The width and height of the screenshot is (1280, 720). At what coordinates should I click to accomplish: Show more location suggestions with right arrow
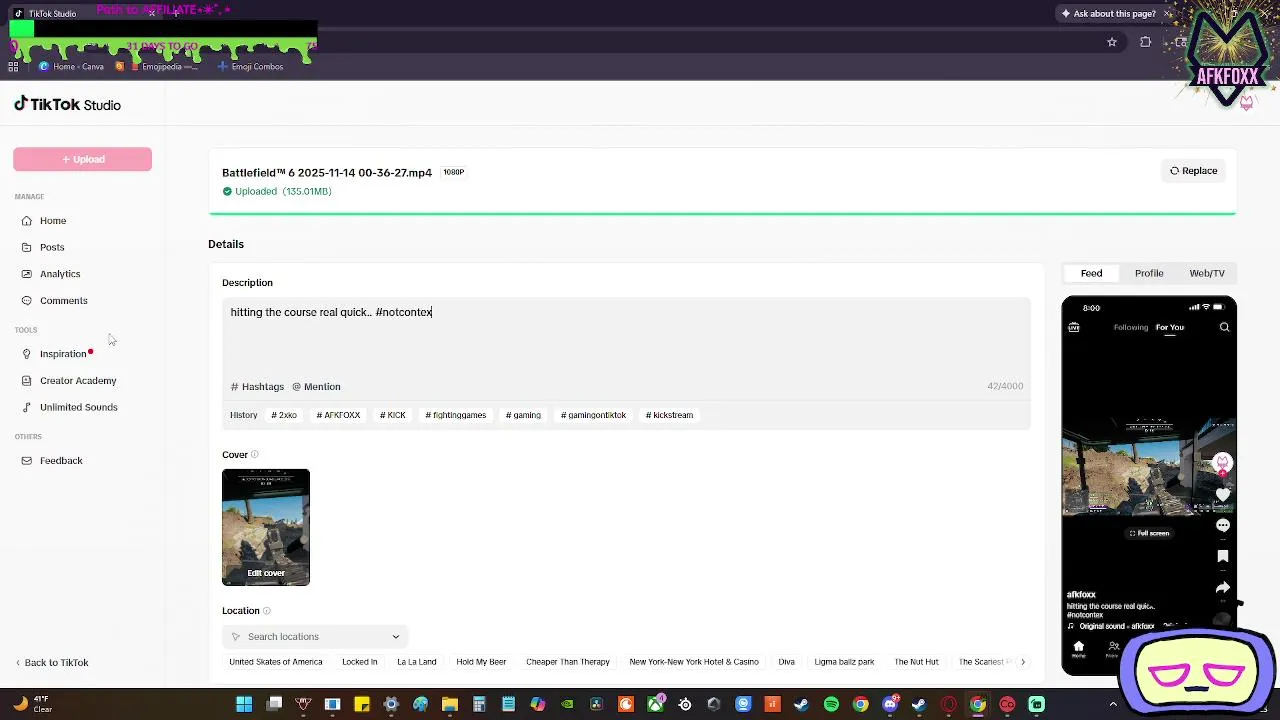(1022, 662)
